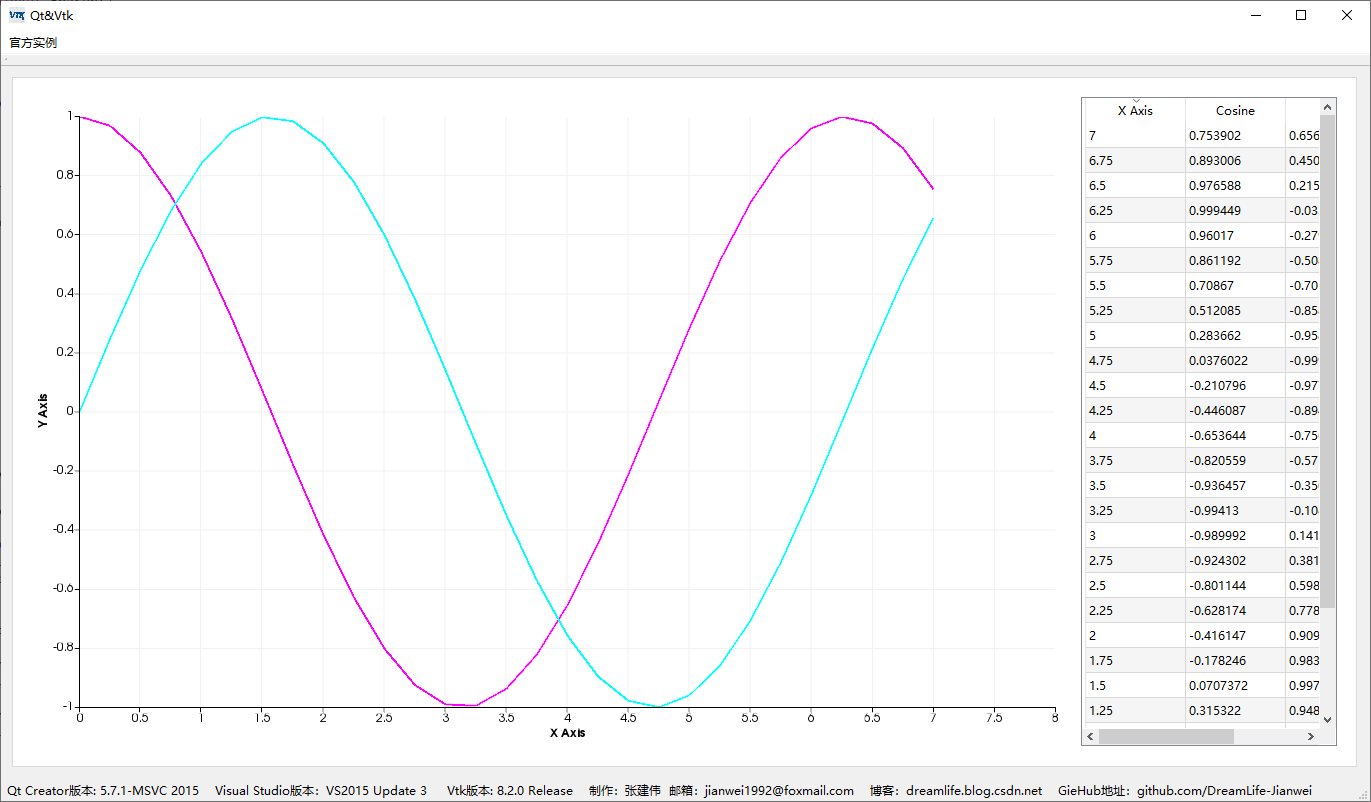Select Cosine cell 0.861192
1371x802 pixels.
click(x=1235, y=260)
